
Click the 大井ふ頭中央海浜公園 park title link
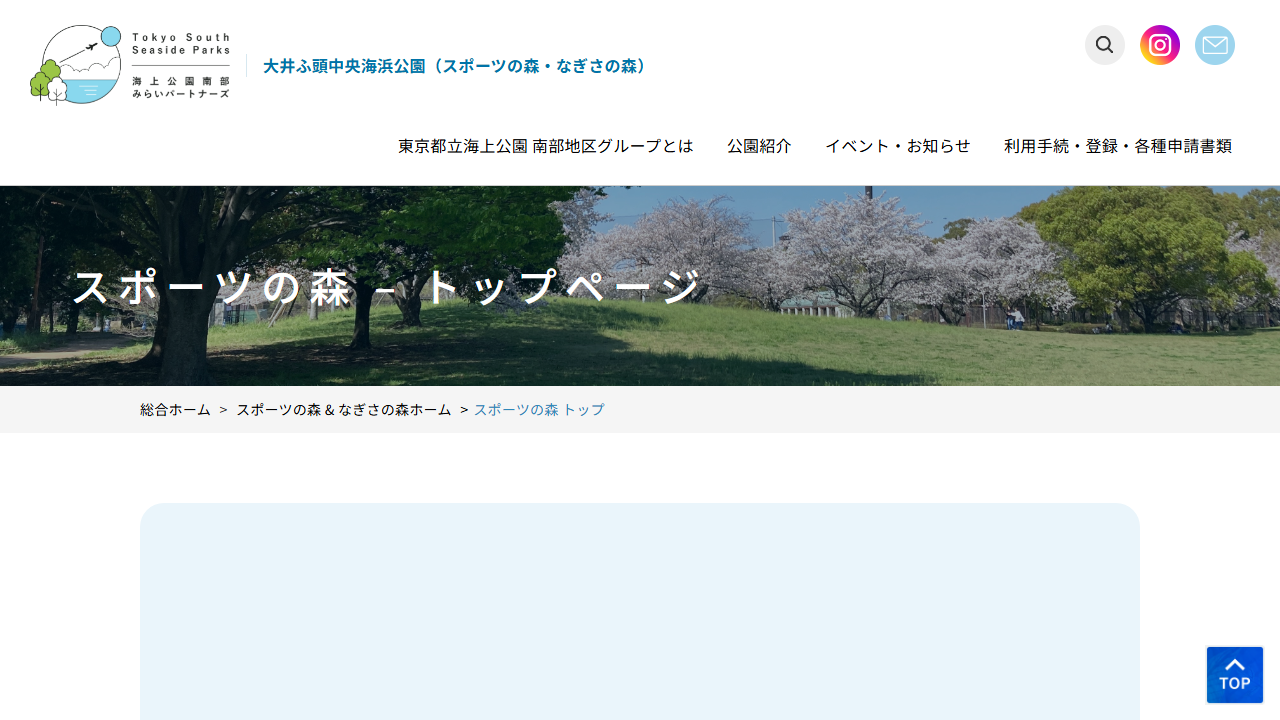coord(458,66)
